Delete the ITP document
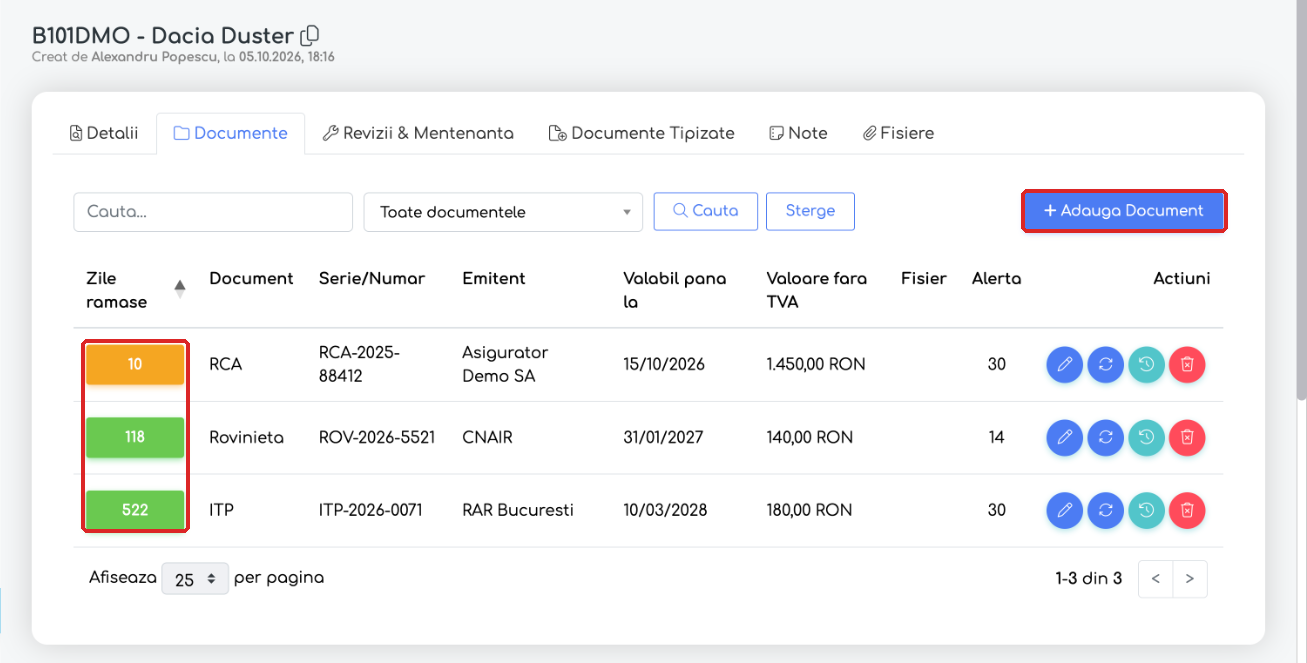The image size is (1307, 663). pyautogui.click(x=1187, y=510)
